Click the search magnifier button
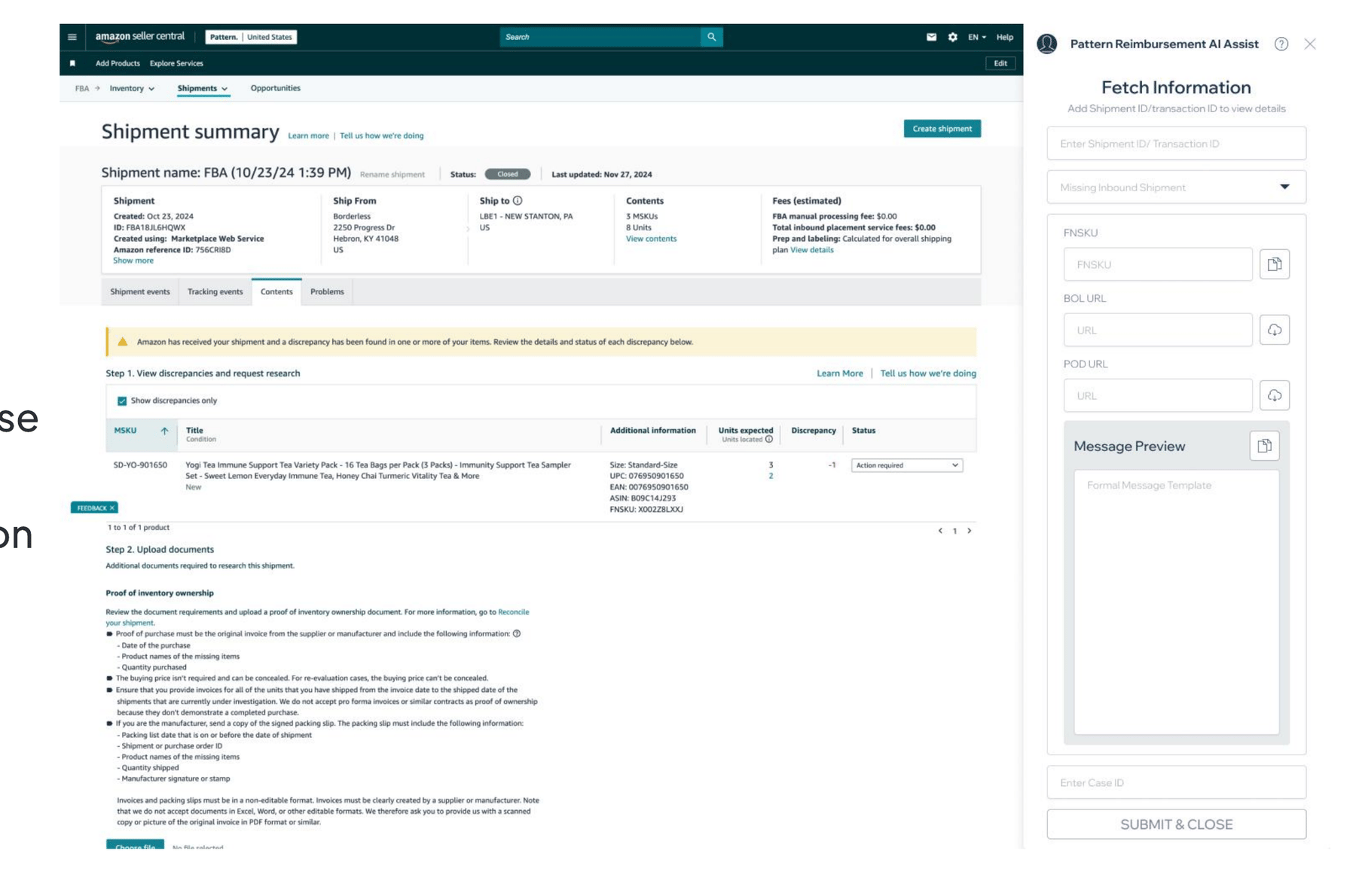Viewport: 1356px width, 896px height. tap(711, 37)
